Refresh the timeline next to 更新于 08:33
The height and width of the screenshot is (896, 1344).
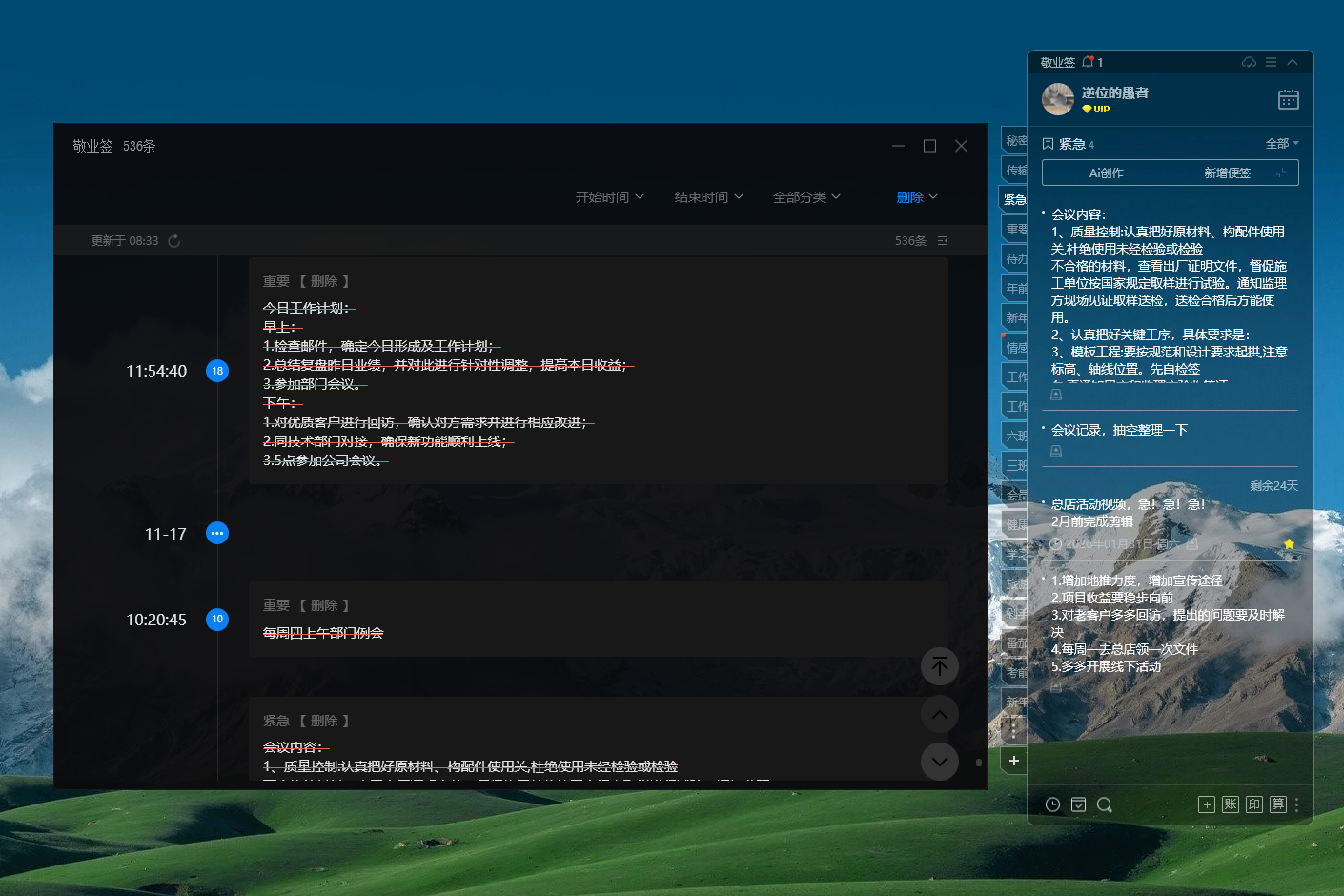click(x=173, y=241)
